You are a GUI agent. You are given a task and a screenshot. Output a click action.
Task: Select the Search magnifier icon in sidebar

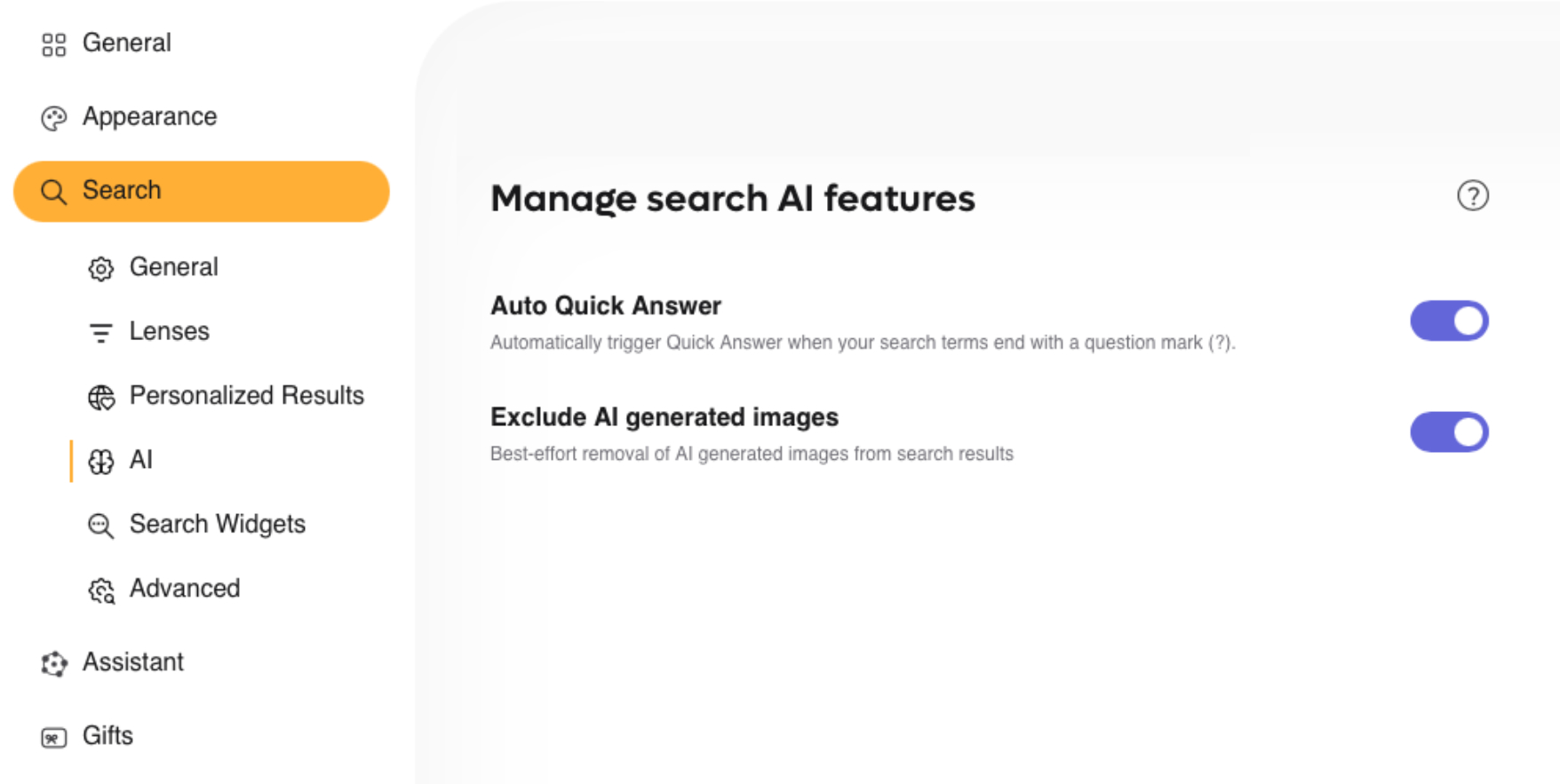pyautogui.click(x=53, y=191)
